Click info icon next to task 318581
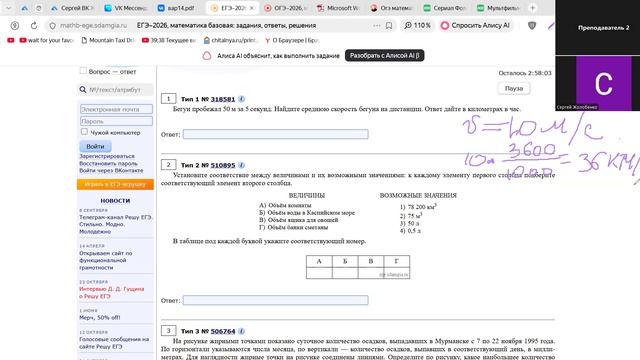 241,99
